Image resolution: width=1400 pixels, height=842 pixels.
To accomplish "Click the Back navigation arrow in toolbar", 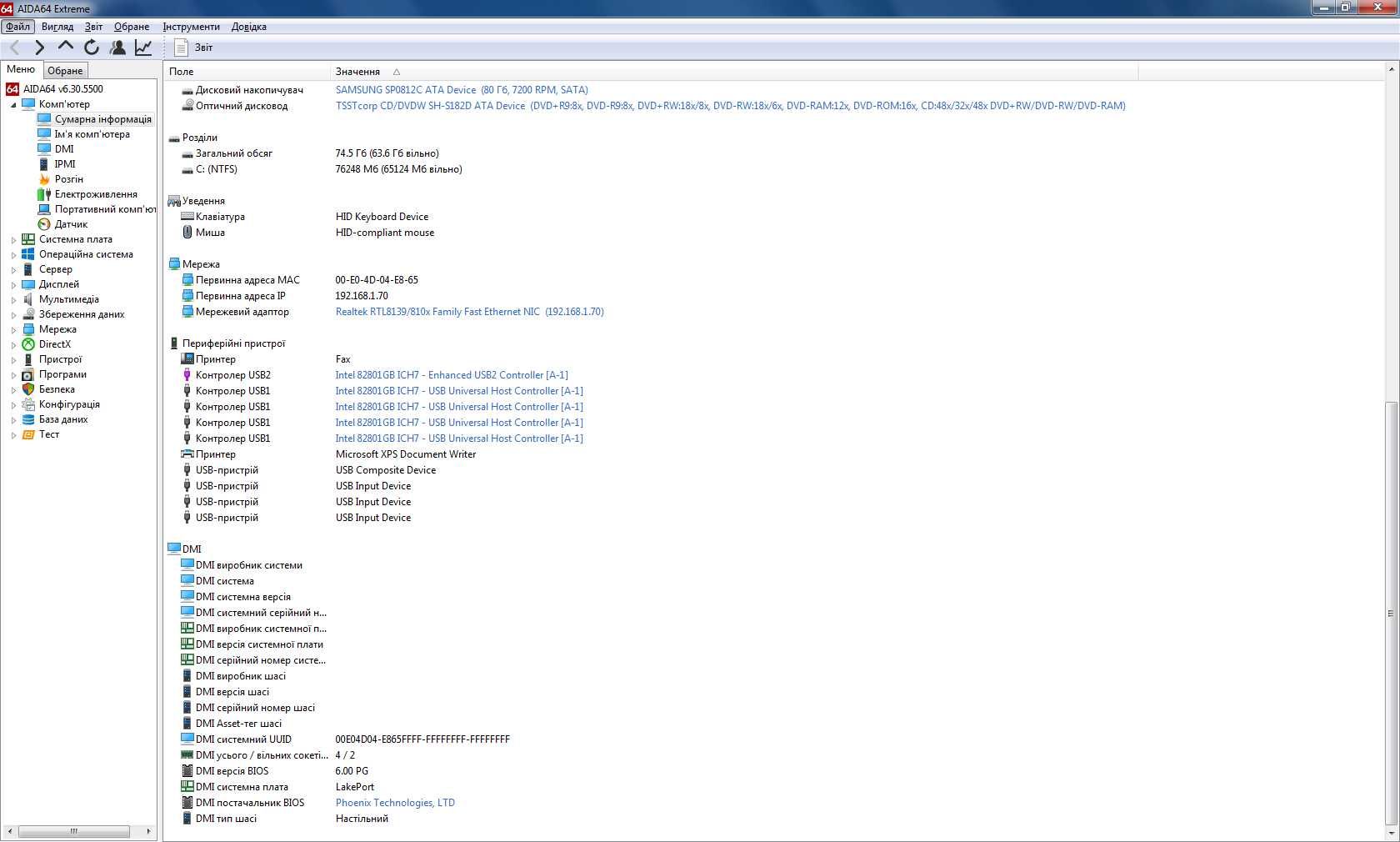I will (14, 48).
